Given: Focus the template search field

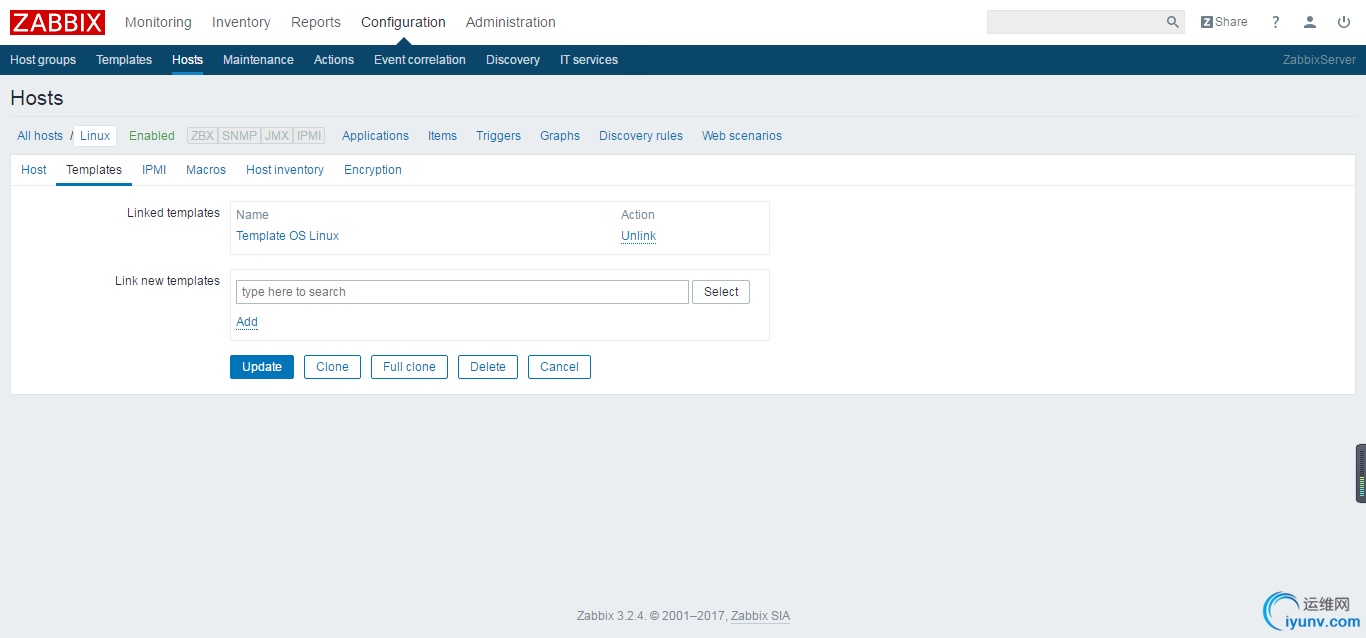Looking at the screenshot, I should (462, 292).
